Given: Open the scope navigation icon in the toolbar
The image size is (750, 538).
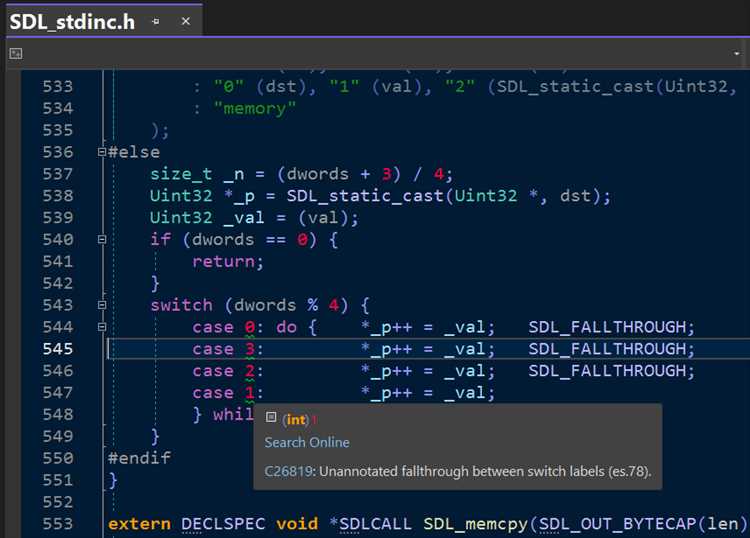Looking at the screenshot, I should (x=16, y=53).
